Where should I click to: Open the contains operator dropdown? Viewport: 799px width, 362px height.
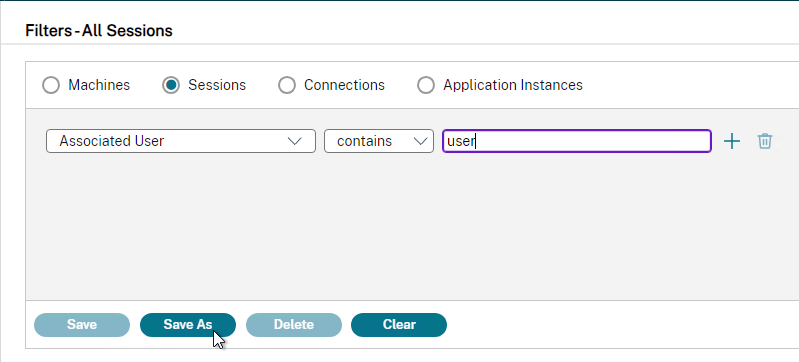click(379, 141)
